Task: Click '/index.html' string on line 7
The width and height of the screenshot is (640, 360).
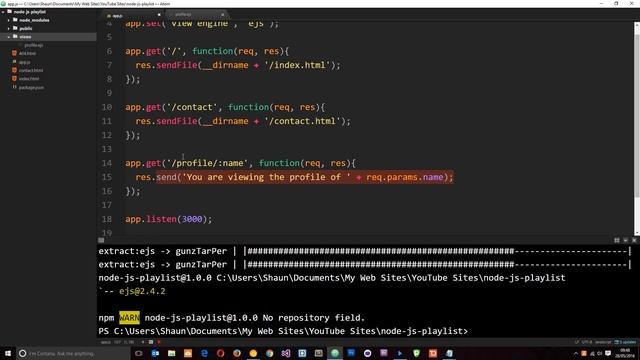Action: click(297, 65)
